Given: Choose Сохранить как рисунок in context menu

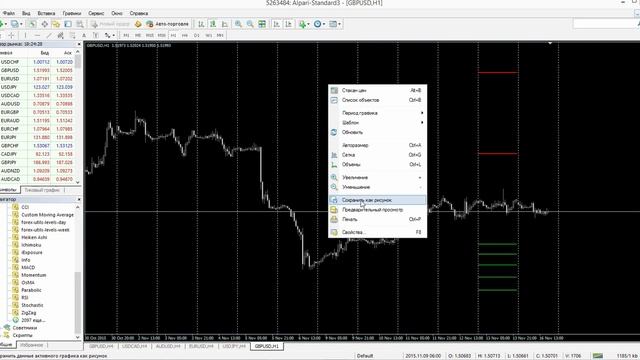Looking at the screenshot, I should point(378,200).
